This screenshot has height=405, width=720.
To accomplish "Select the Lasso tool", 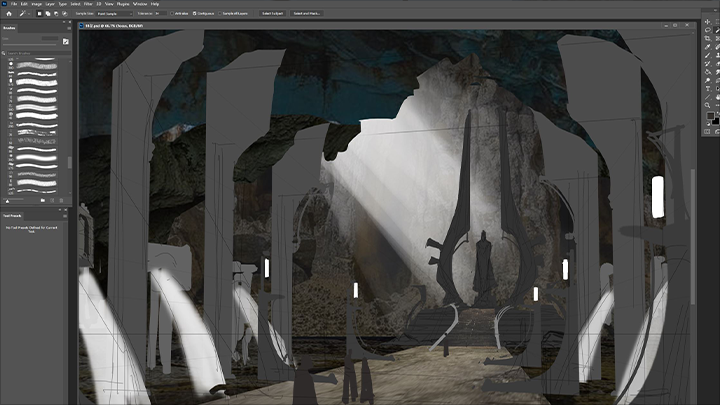I will pos(708,30).
